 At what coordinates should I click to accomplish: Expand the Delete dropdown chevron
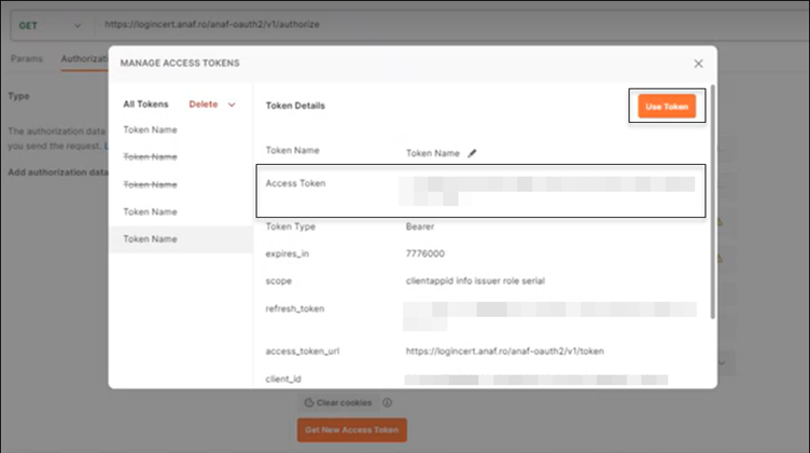232,104
